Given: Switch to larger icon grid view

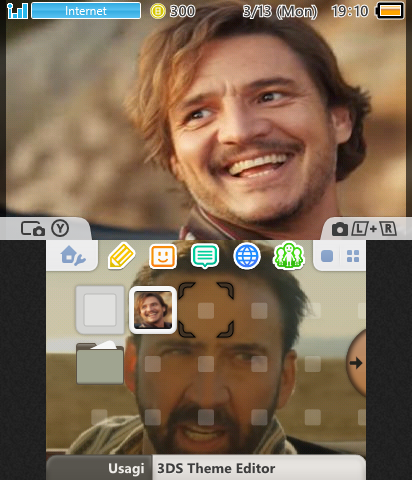Looking at the screenshot, I should 327,257.
